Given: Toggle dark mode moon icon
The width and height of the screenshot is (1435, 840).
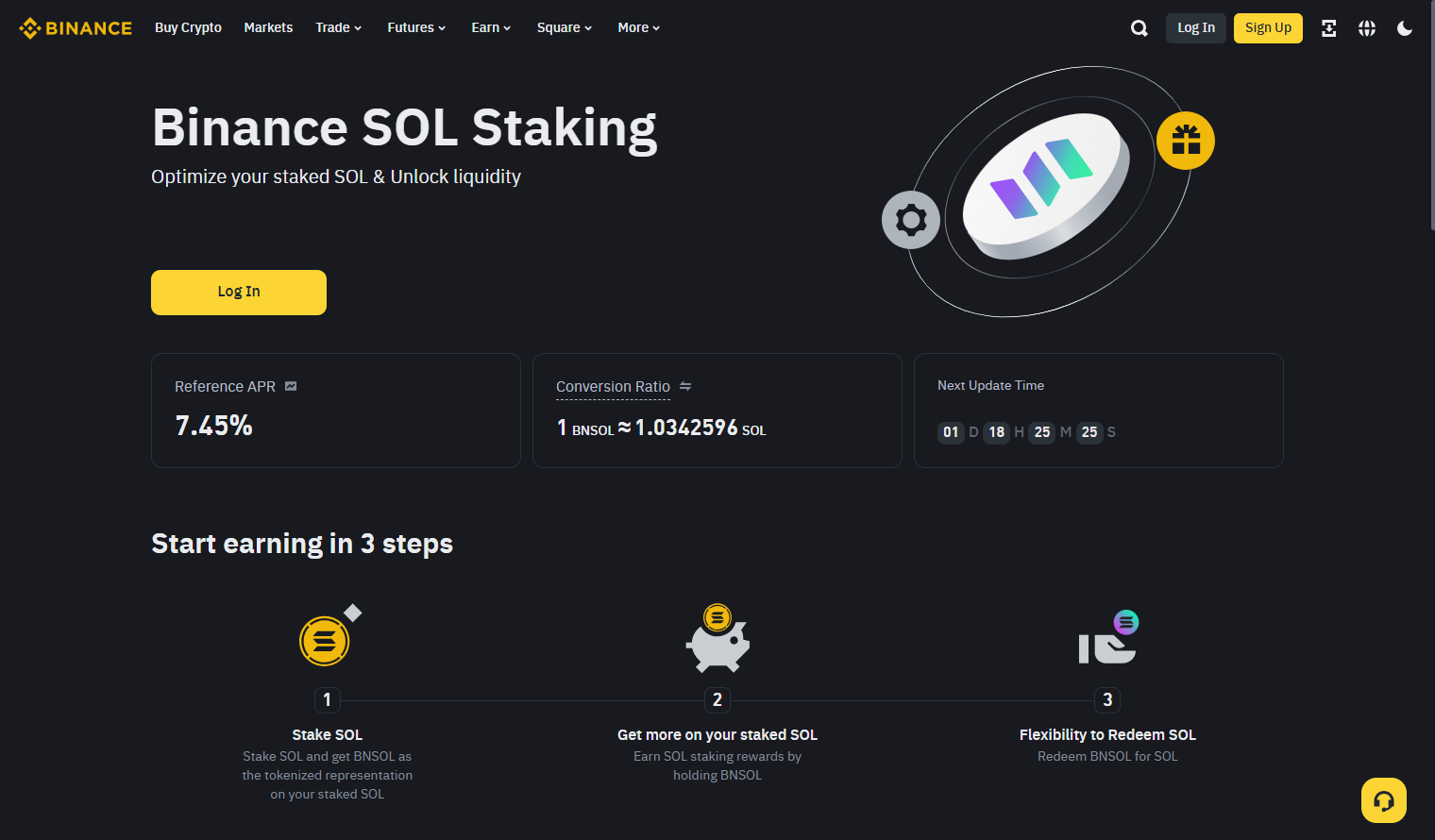Looking at the screenshot, I should pos(1405,28).
